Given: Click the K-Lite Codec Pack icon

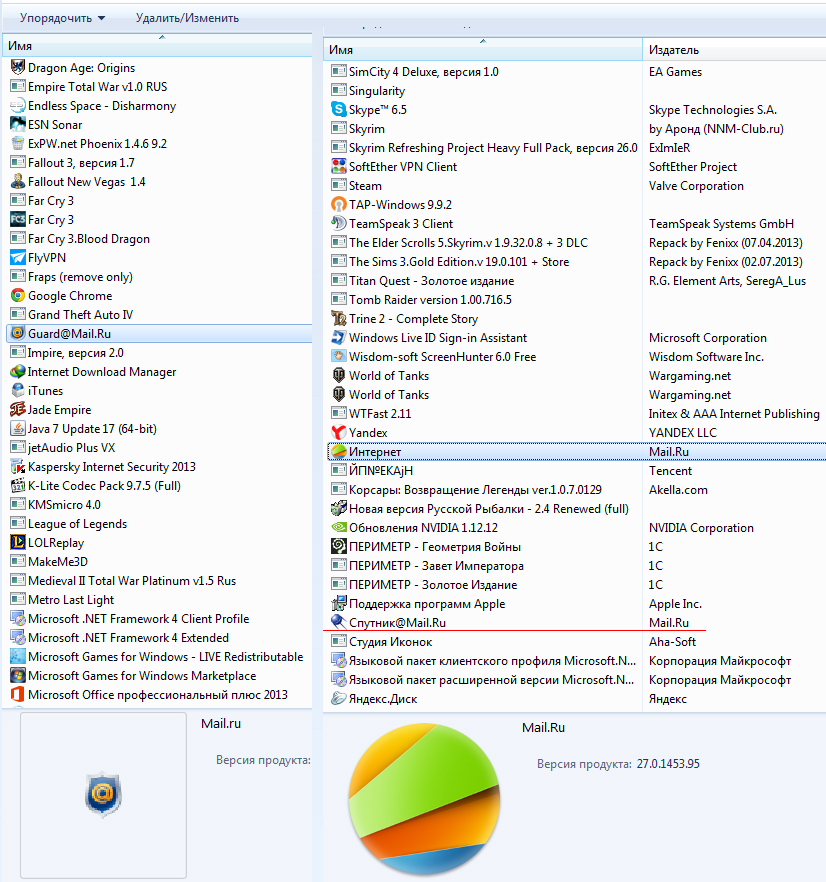Looking at the screenshot, I should [18, 485].
